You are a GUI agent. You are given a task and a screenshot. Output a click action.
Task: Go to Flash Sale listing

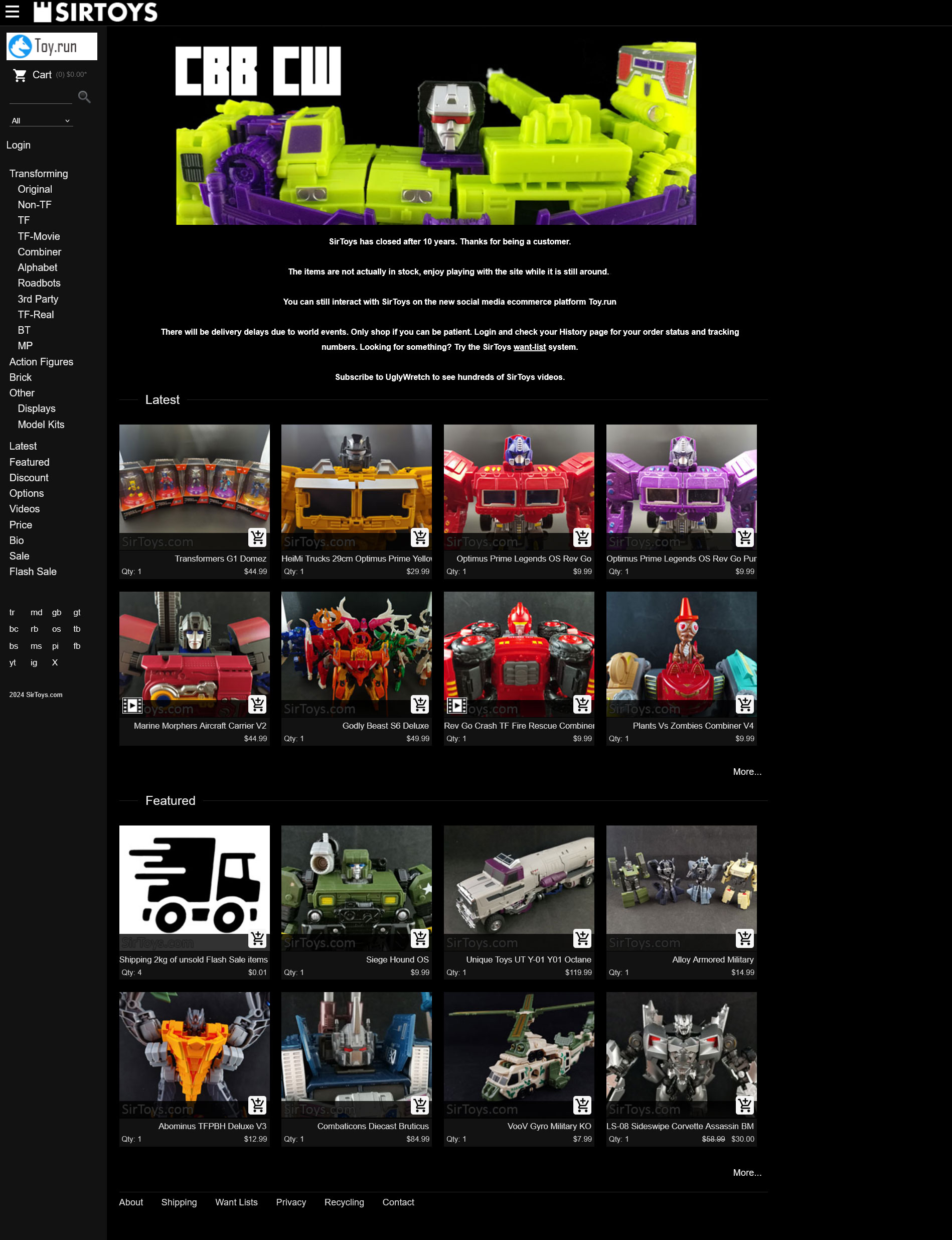tap(33, 572)
